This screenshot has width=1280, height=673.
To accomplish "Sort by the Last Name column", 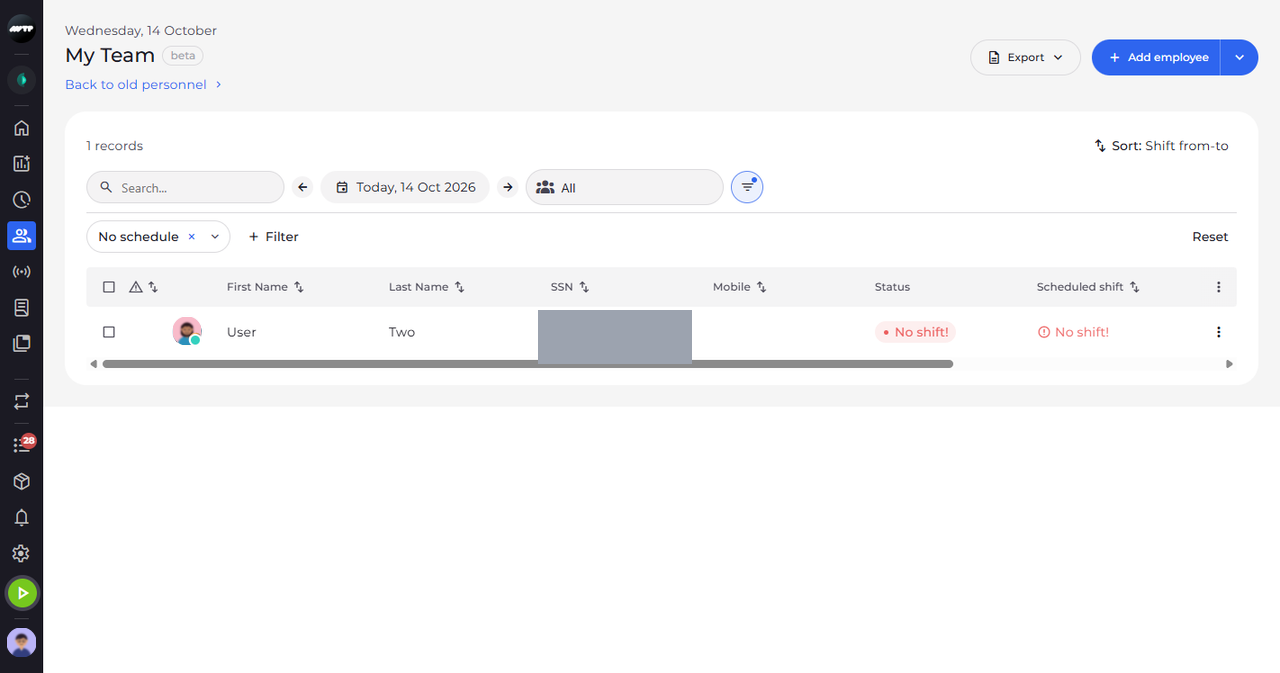I will pos(460,287).
